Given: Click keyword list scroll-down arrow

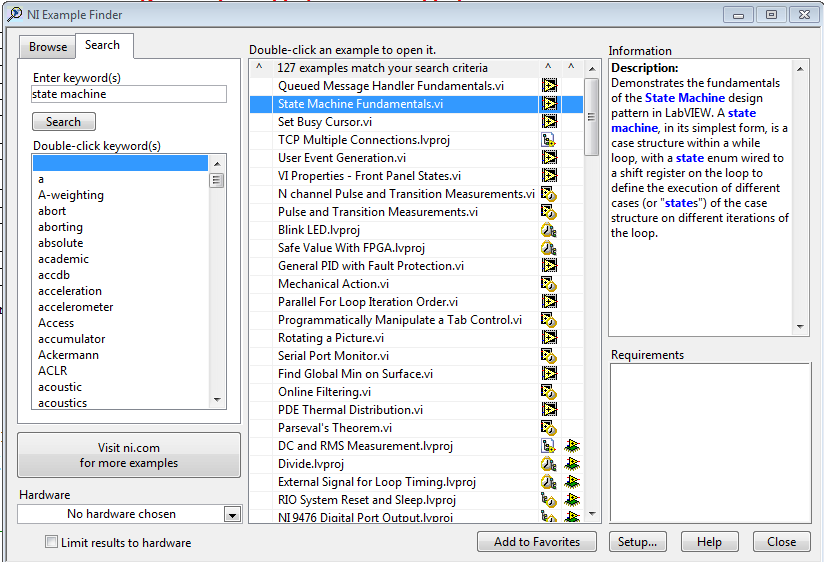Looking at the screenshot, I should pyautogui.click(x=217, y=400).
